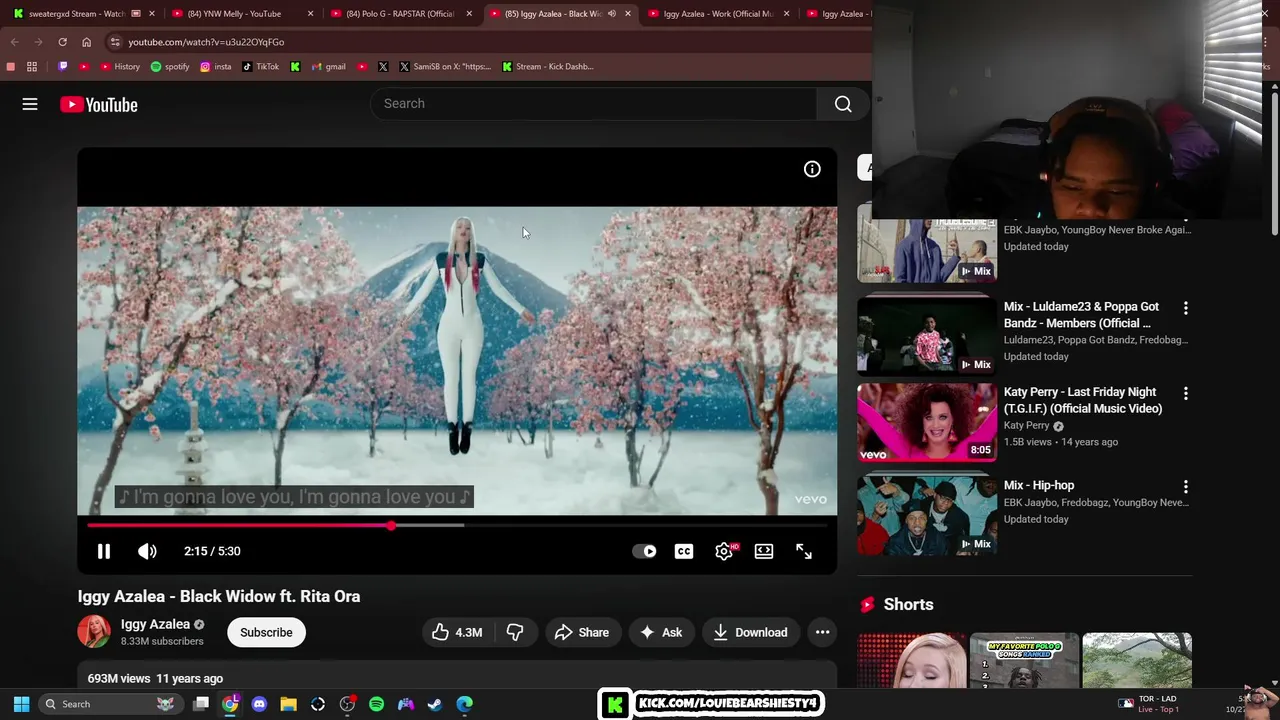1280x720 pixels.
Task: Open options for Katy Perry video
Action: [x=1186, y=394]
